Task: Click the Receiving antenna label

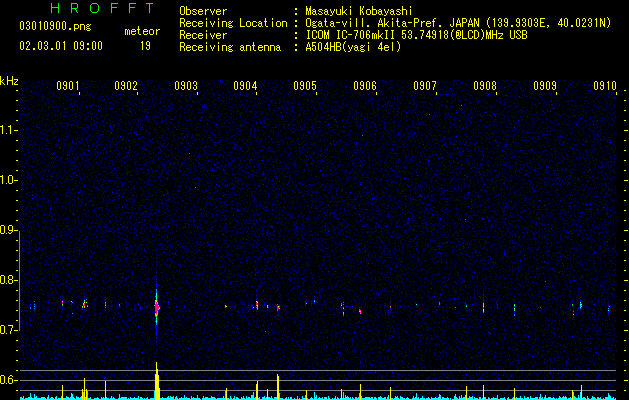Action: point(230,47)
